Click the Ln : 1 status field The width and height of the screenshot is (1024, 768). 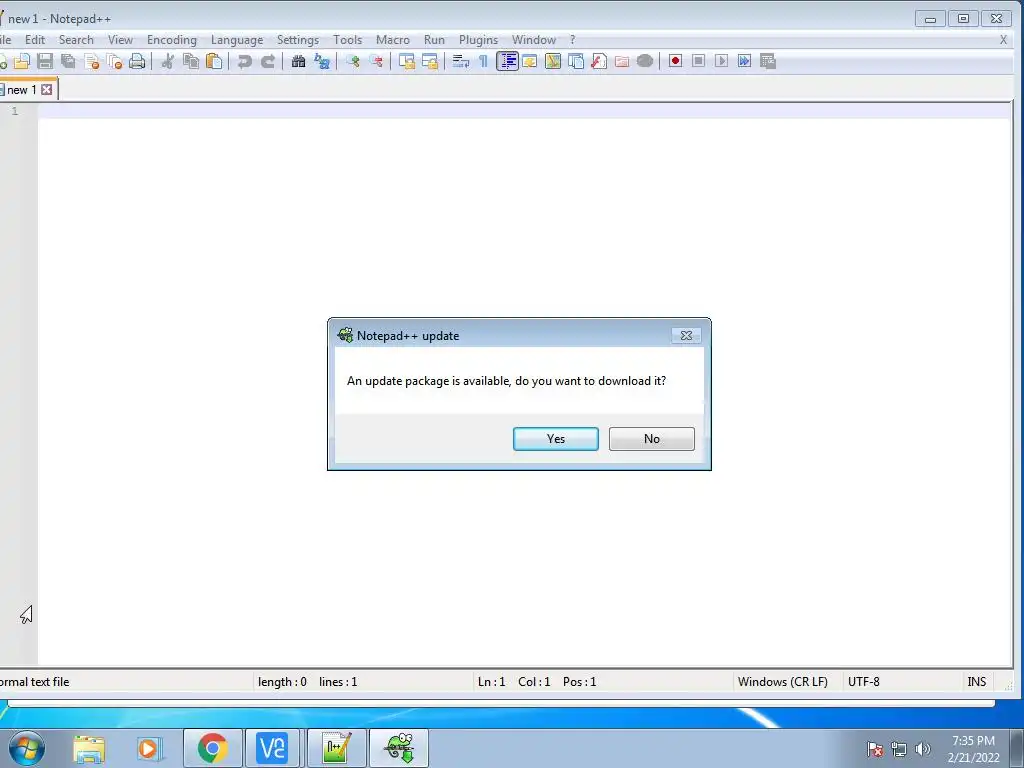click(492, 682)
